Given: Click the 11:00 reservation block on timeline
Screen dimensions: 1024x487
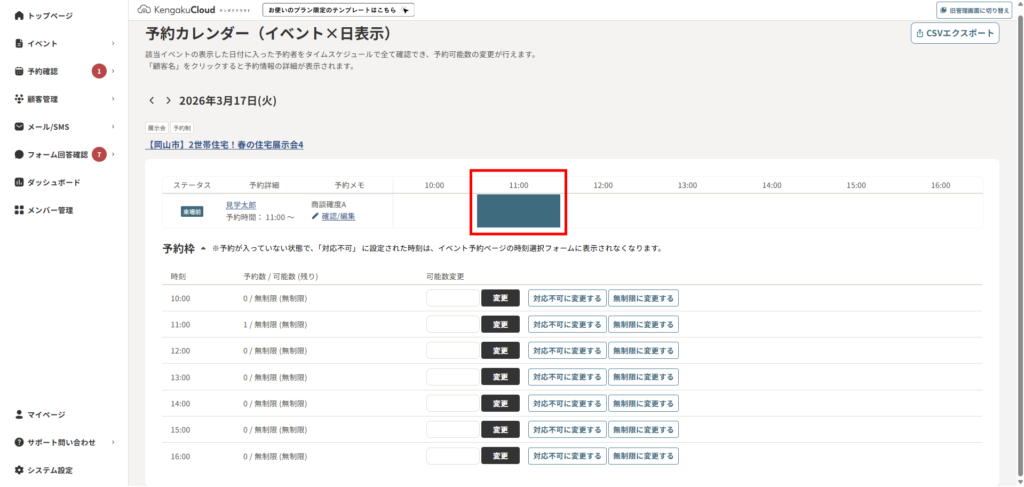Looking at the screenshot, I should tap(518, 211).
